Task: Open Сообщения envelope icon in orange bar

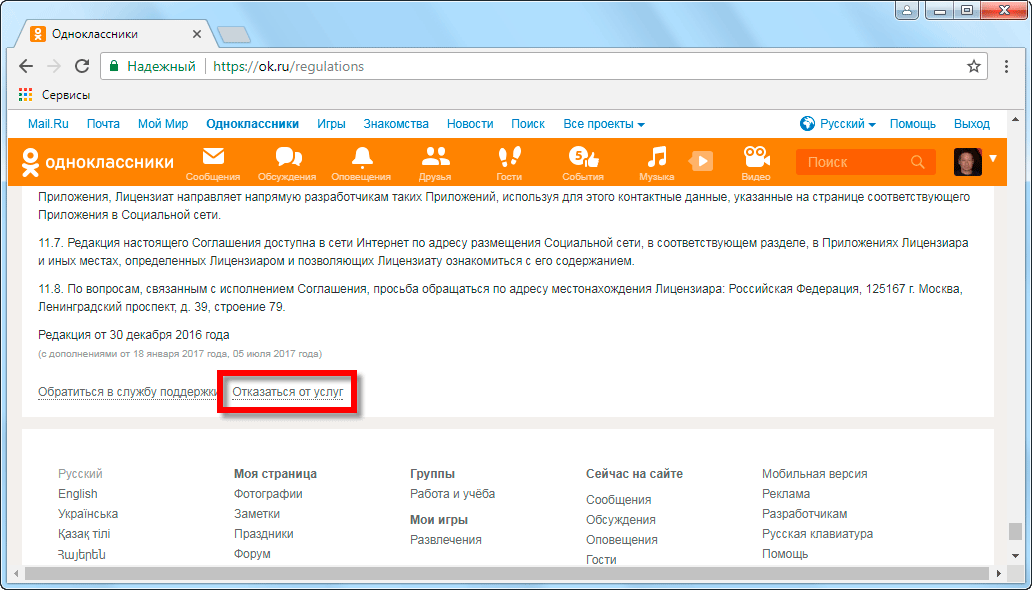Action: pos(213,158)
